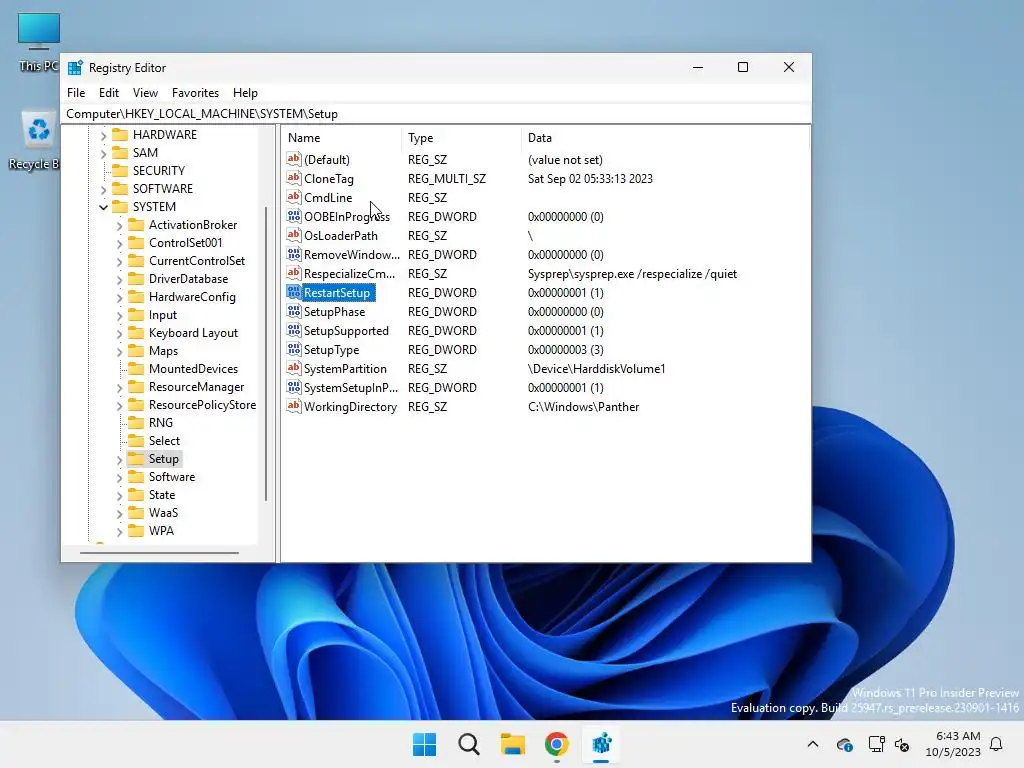Screen dimensions: 1024x768
Task: Show hidden system tray icons
Action: (x=813, y=744)
